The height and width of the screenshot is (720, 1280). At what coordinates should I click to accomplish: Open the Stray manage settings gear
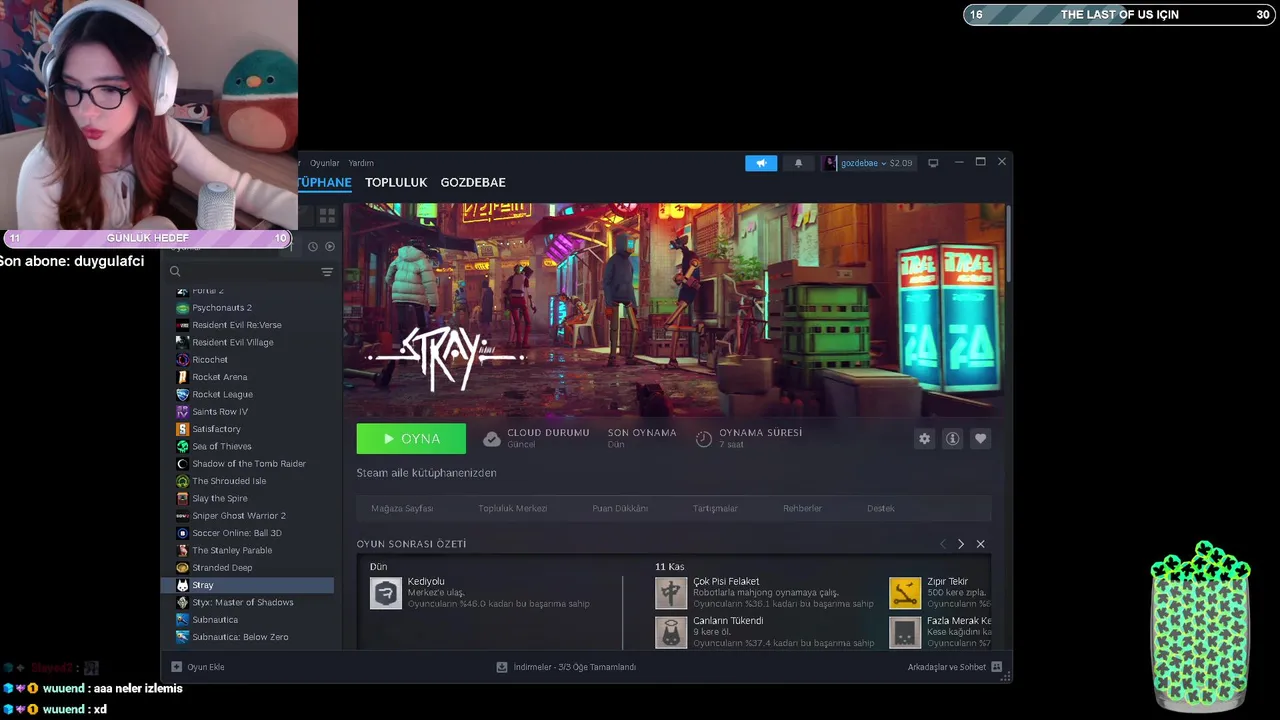[924, 439]
